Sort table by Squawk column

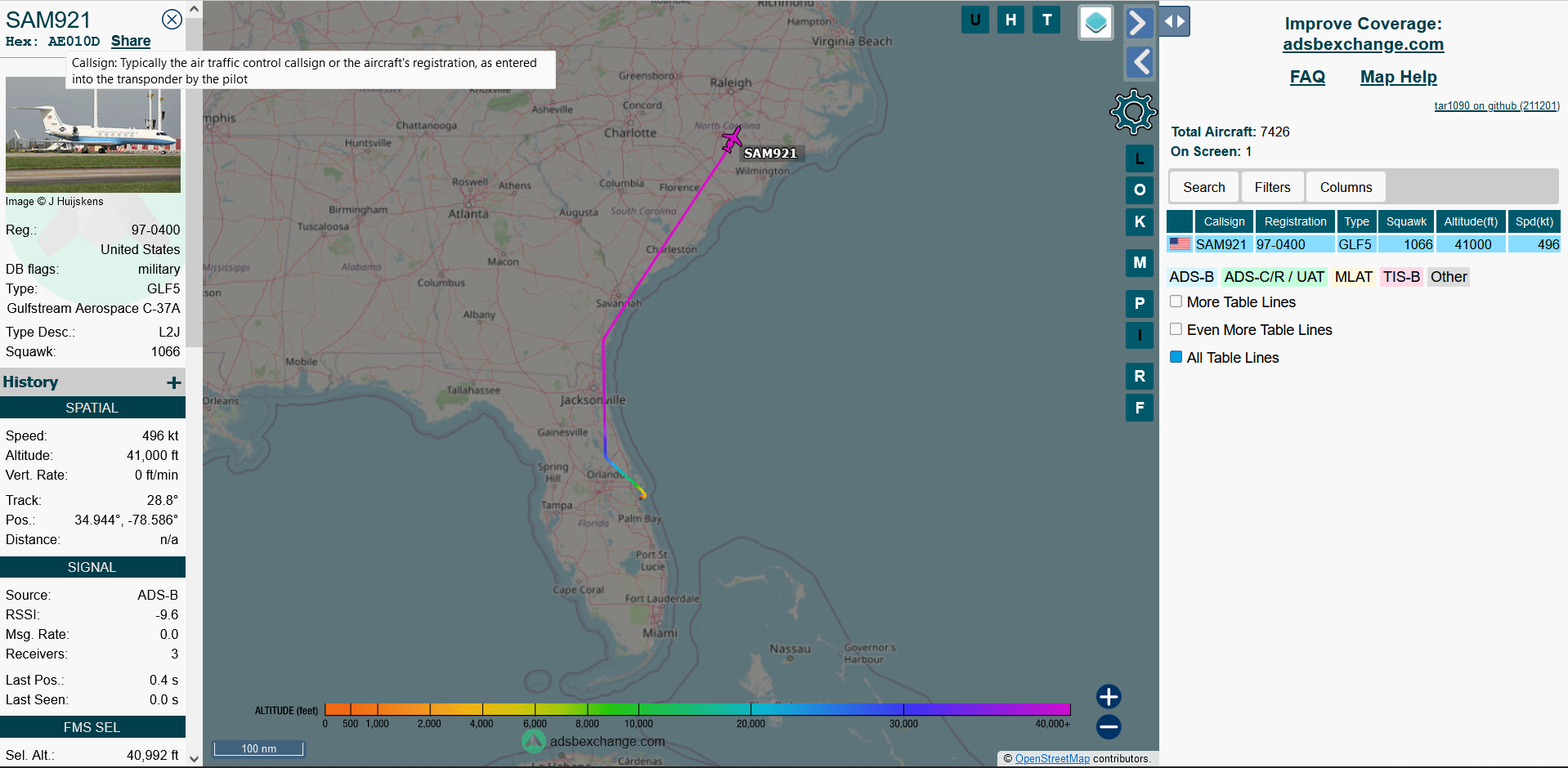pyautogui.click(x=1406, y=221)
